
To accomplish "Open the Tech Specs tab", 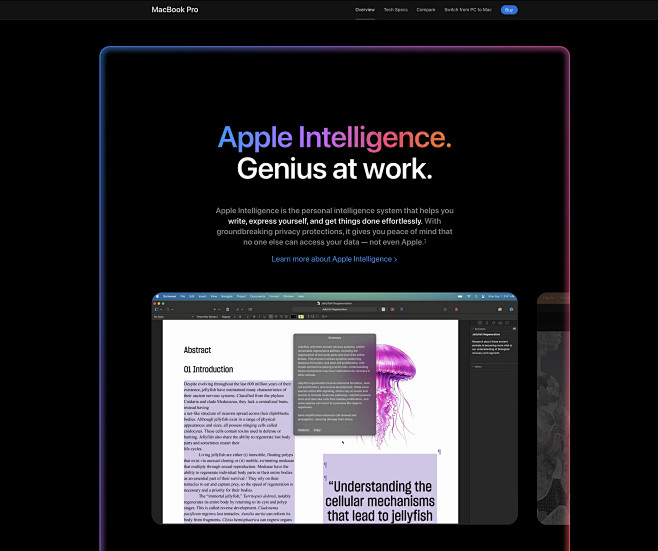I will point(395,10).
